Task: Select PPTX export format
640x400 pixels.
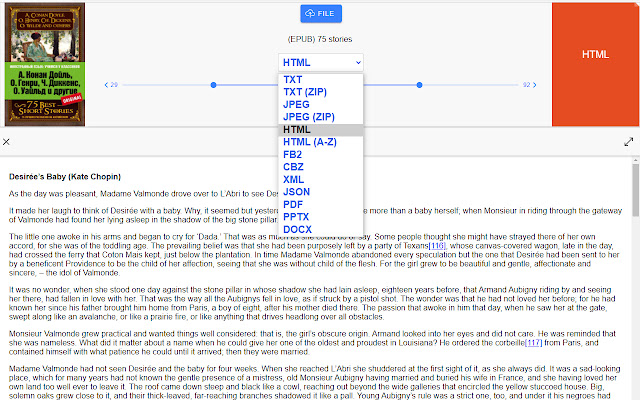Action: (321, 217)
